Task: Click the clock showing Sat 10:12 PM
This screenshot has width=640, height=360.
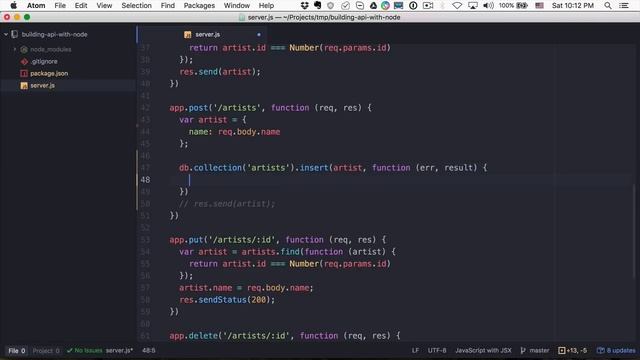Action: (573, 6)
